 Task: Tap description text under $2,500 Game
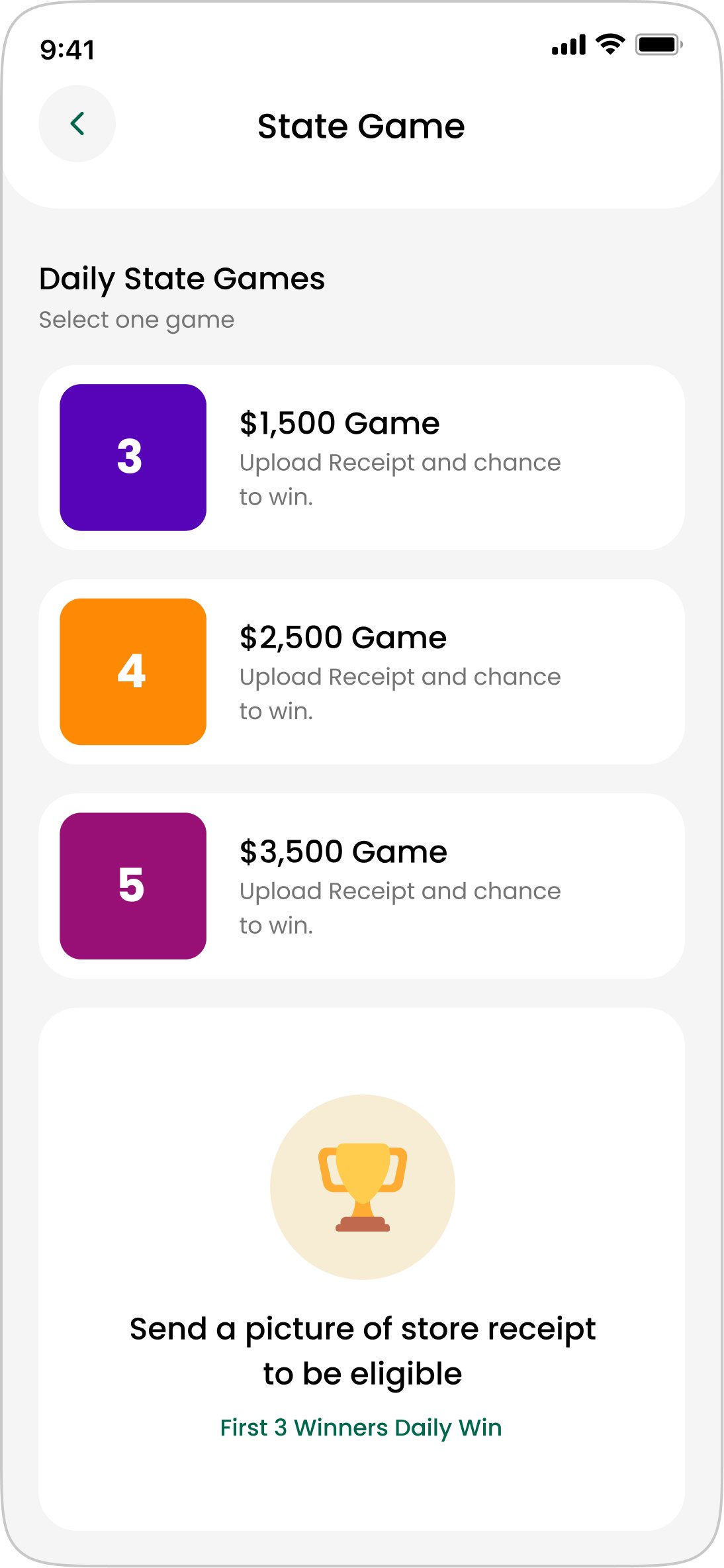(400, 694)
